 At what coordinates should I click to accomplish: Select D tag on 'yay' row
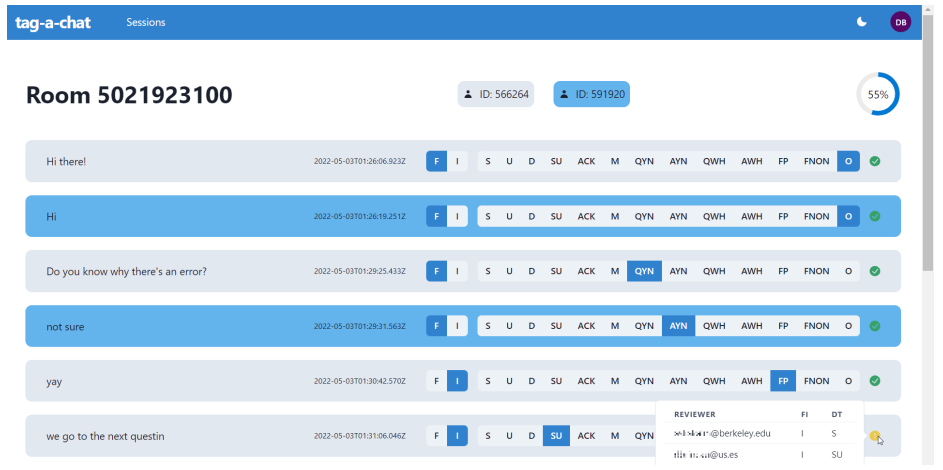pos(532,380)
